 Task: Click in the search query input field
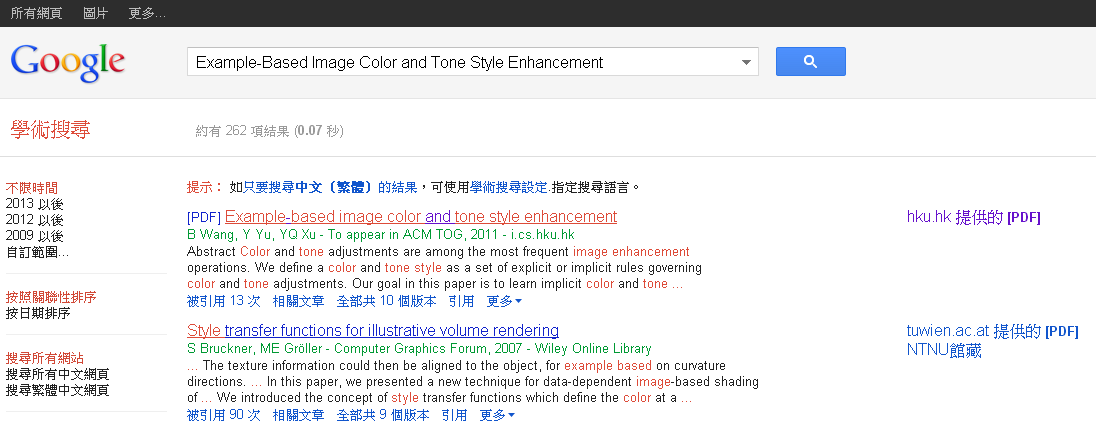pos(460,62)
